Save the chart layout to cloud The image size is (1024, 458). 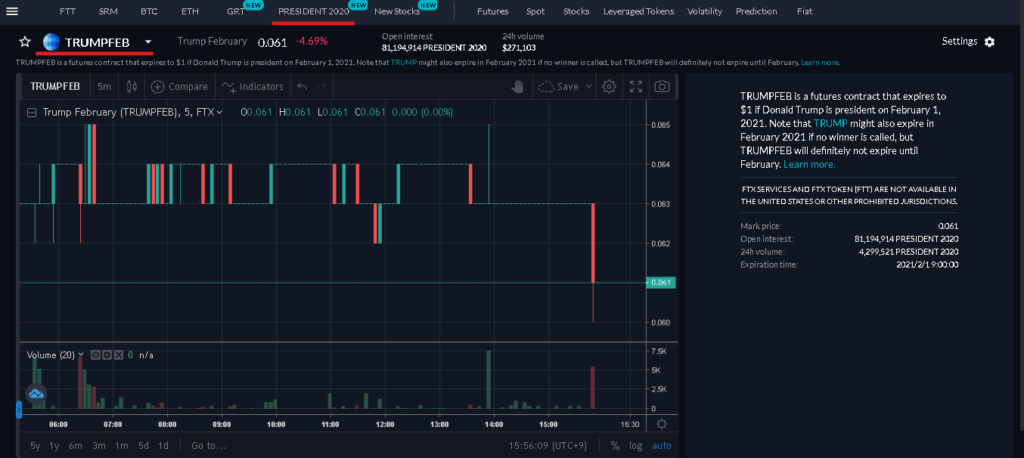tap(558, 86)
